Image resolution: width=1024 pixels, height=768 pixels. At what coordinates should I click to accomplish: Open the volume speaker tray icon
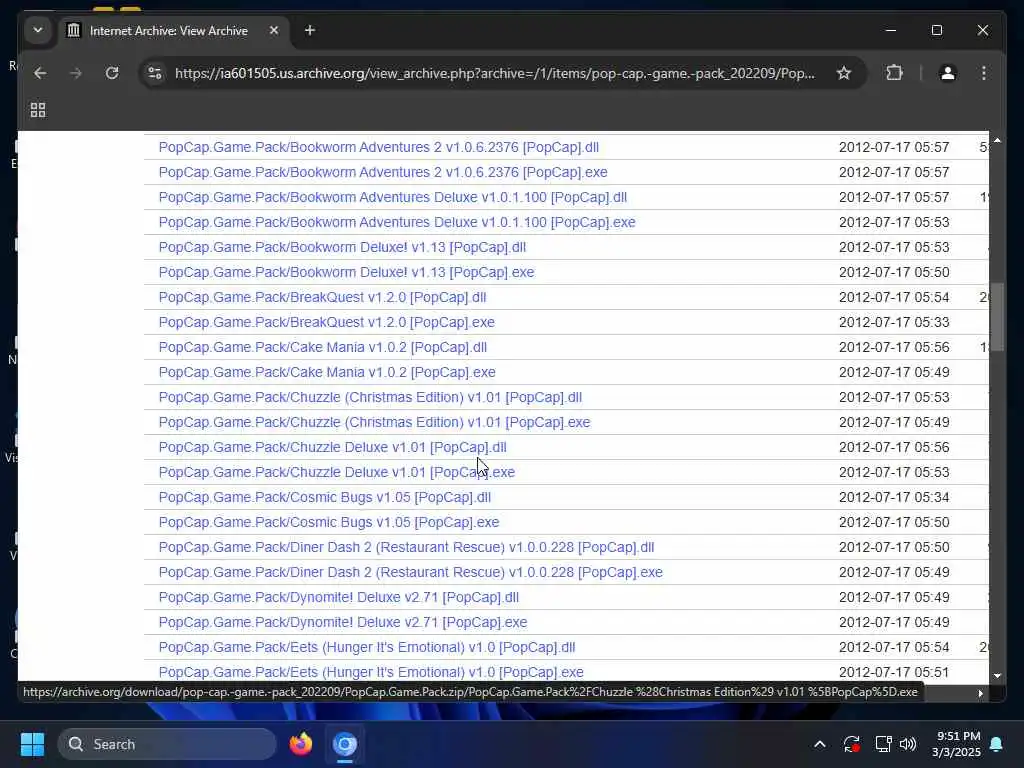(x=908, y=744)
